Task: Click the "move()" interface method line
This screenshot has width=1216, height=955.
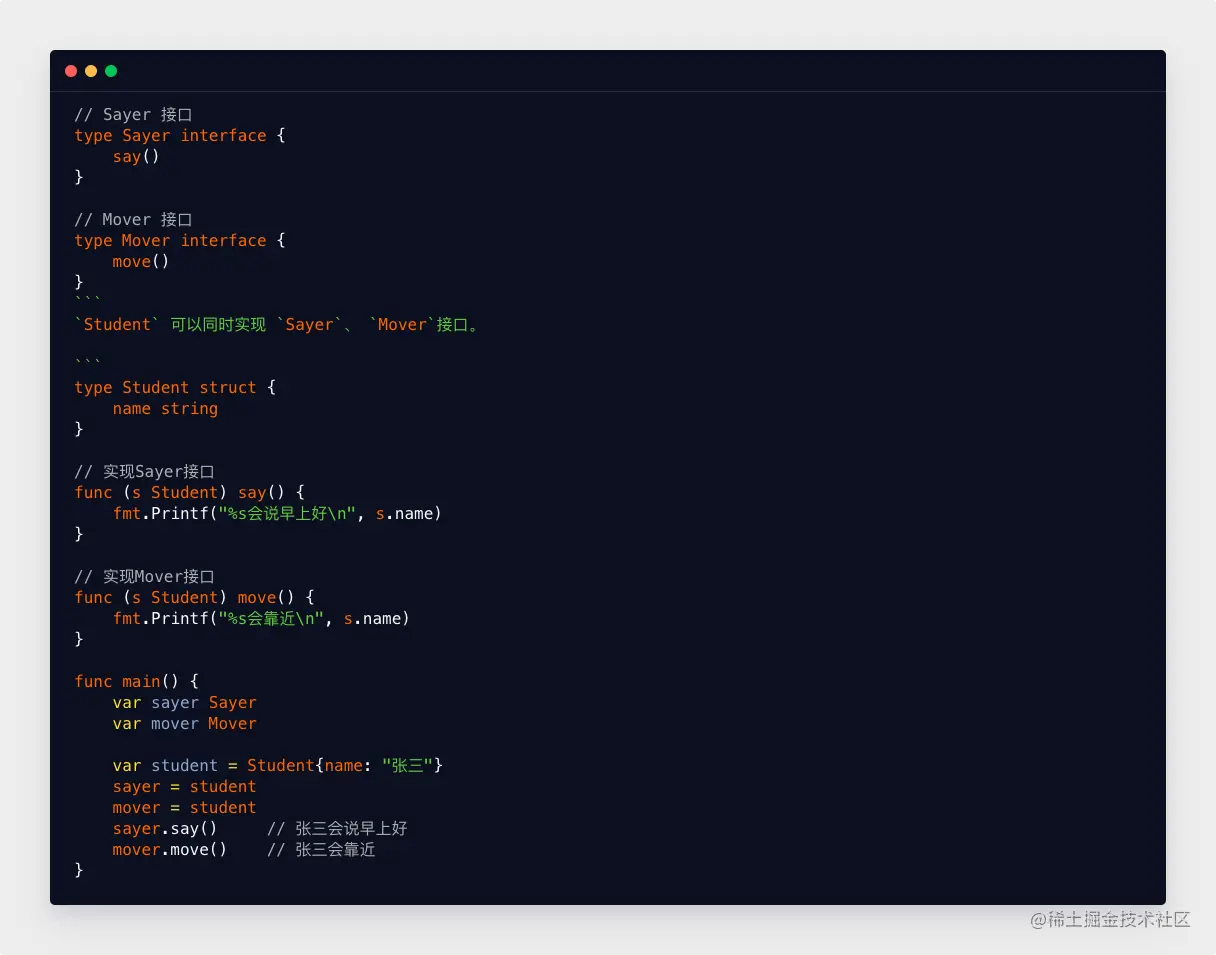Action: pyautogui.click(x=141, y=262)
